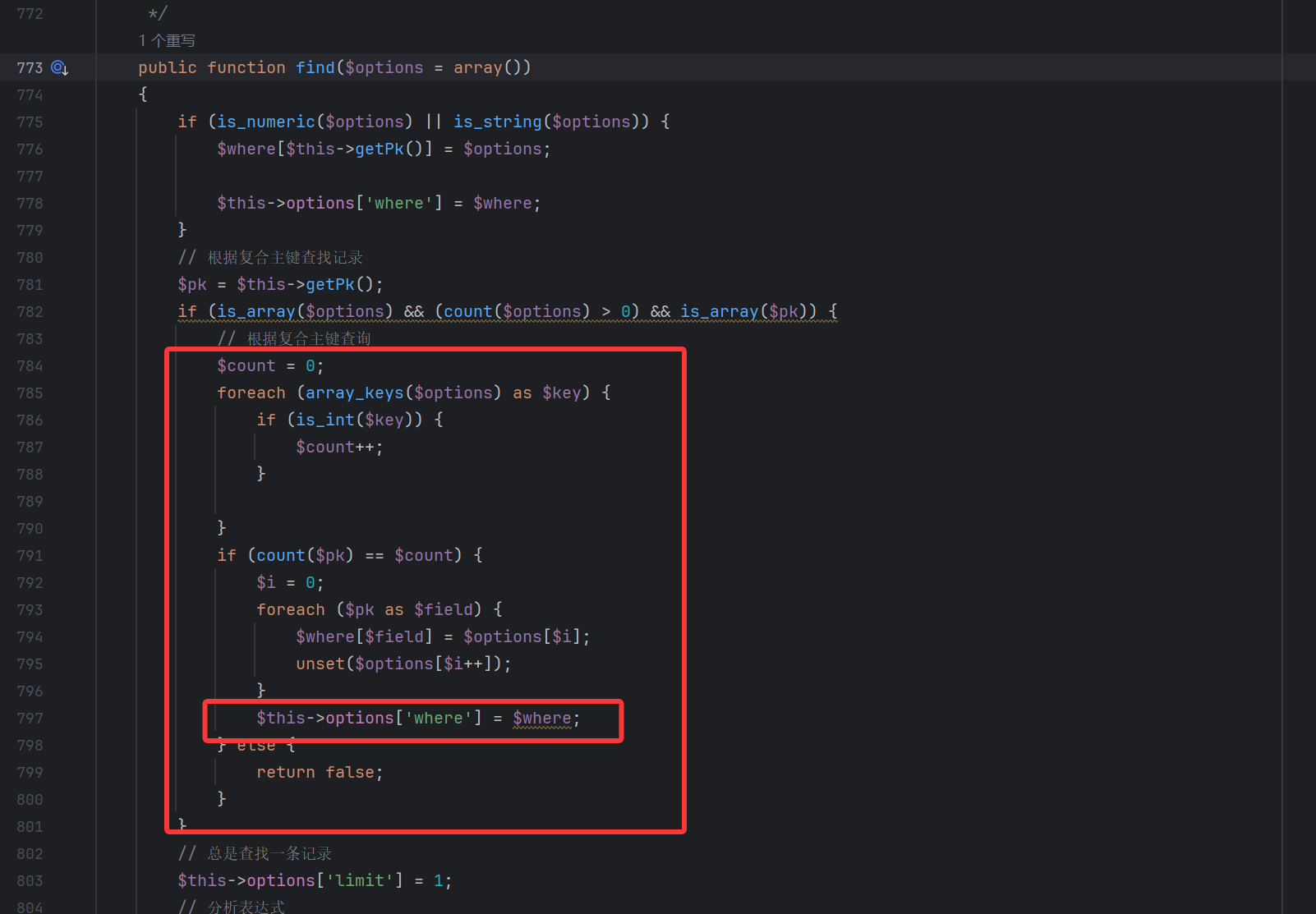Screen dimensions: 1316x914
Task: Click the find function name on line 773
Action: coord(315,68)
